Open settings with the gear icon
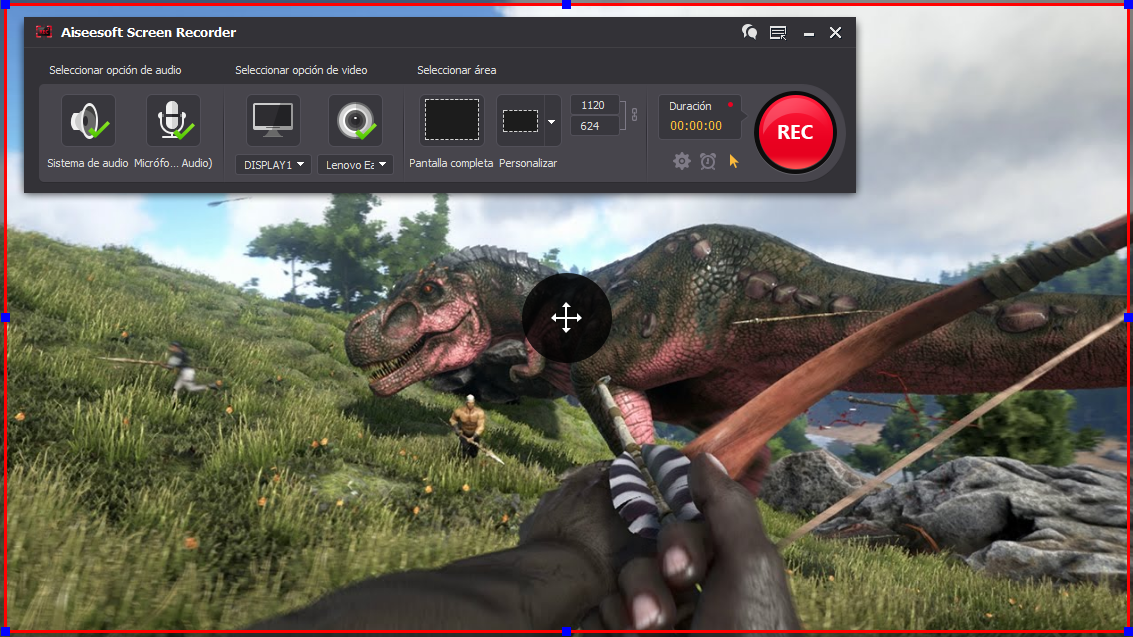The width and height of the screenshot is (1133, 637). click(681, 161)
